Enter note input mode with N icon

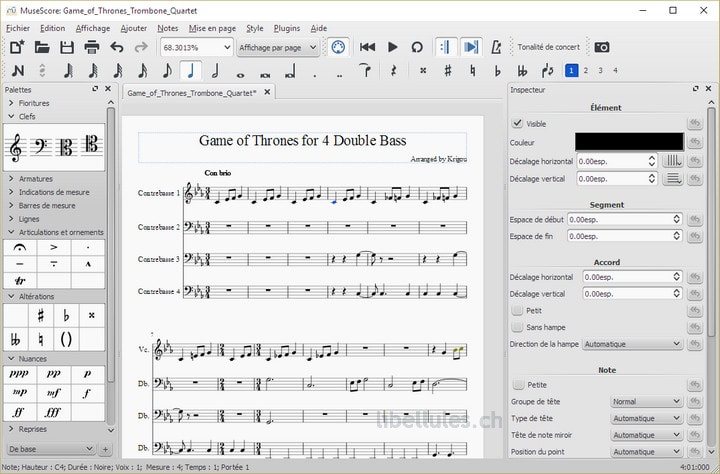[x=17, y=71]
